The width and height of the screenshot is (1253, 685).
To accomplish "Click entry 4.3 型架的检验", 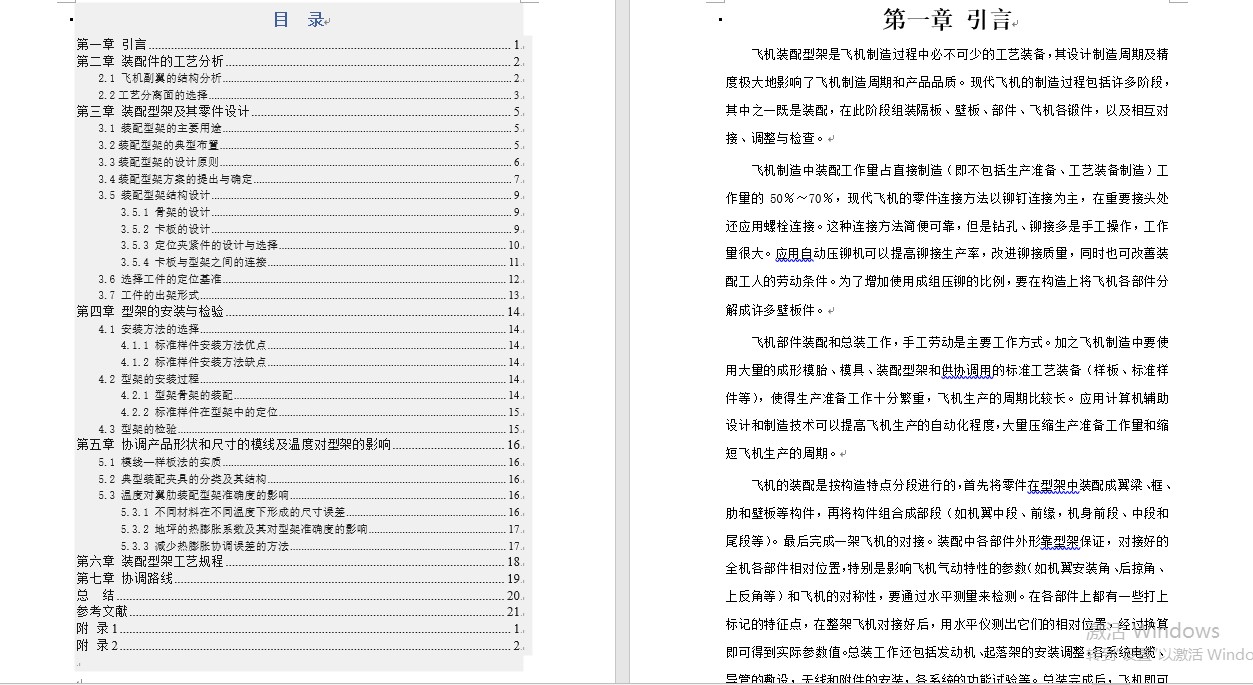I will tap(309, 429).
